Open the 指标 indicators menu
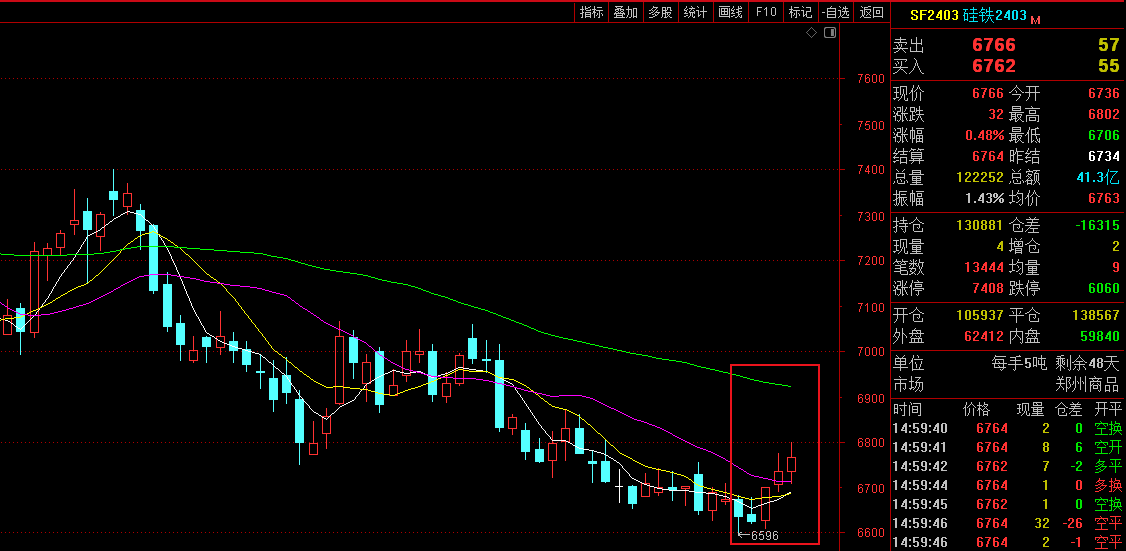The width and height of the screenshot is (1126, 551). point(591,12)
